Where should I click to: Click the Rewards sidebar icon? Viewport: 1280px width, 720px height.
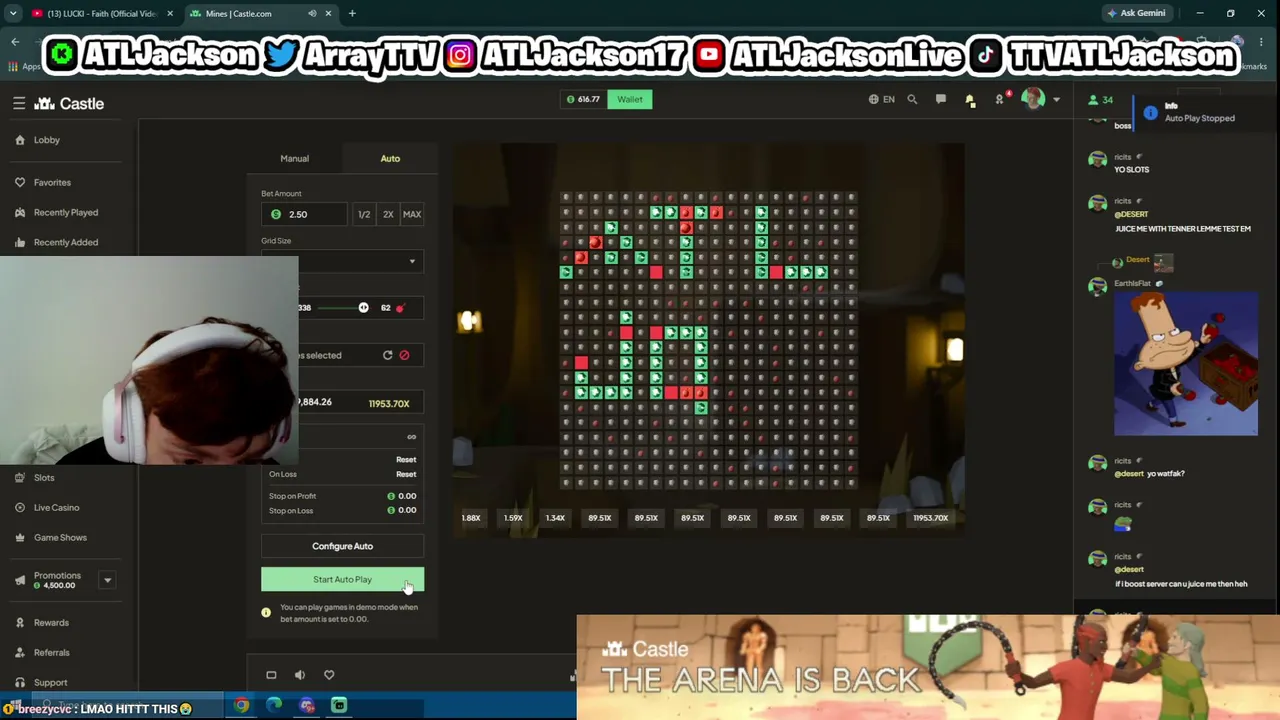20,622
